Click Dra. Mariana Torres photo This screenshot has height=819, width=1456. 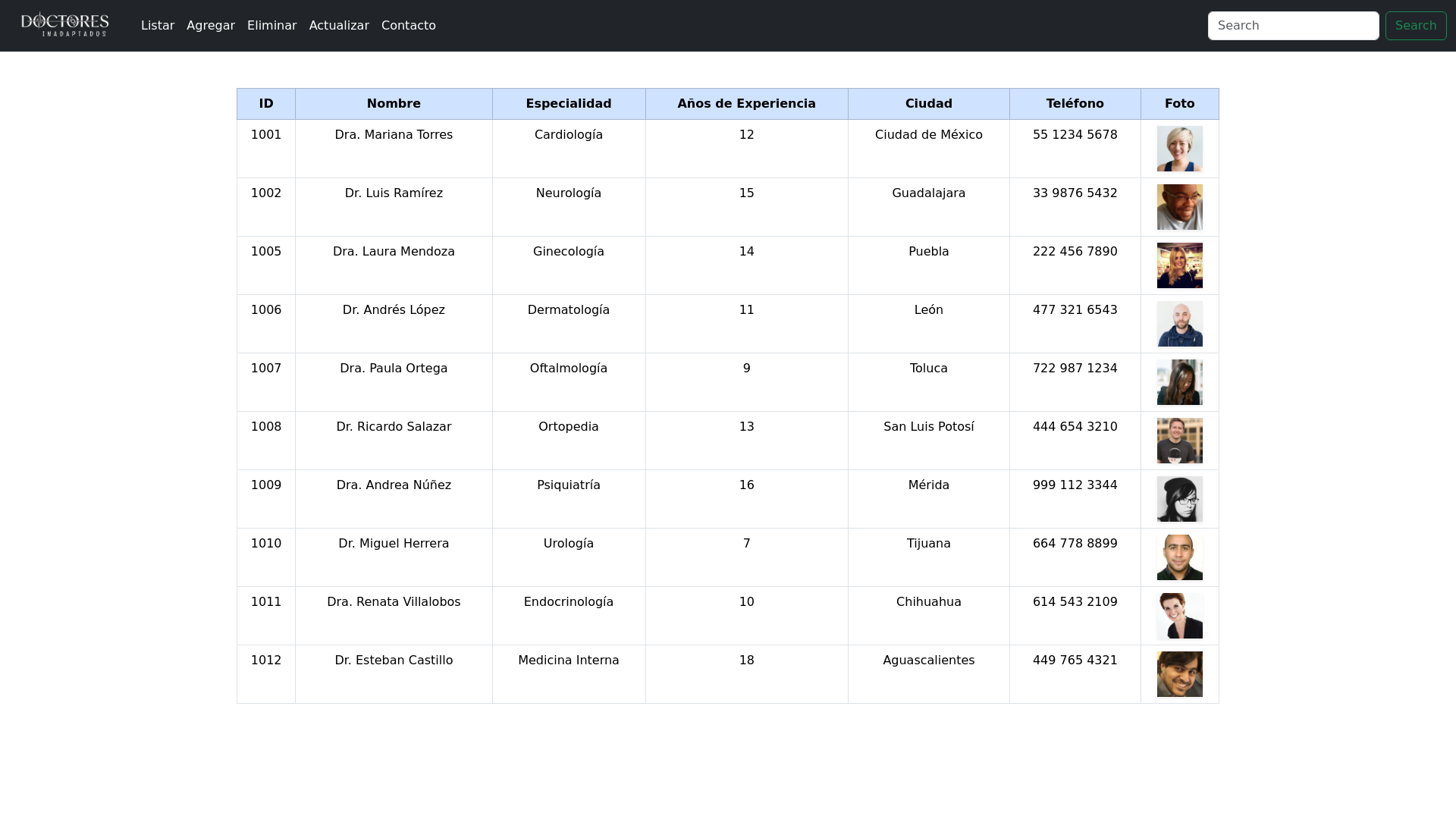click(x=1179, y=149)
